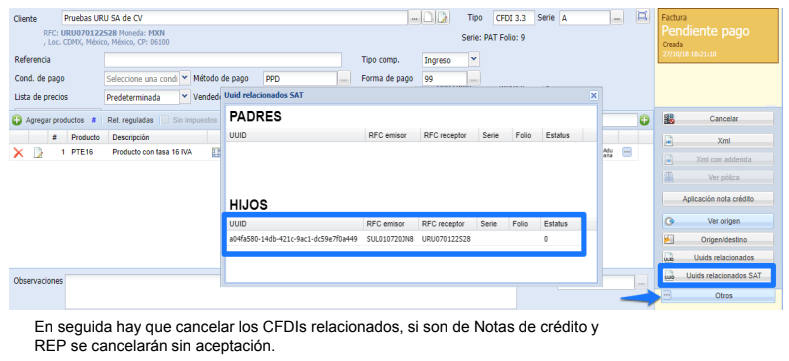The image size is (789, 361).
Task: Click Serie A input field
Action: 585,18
